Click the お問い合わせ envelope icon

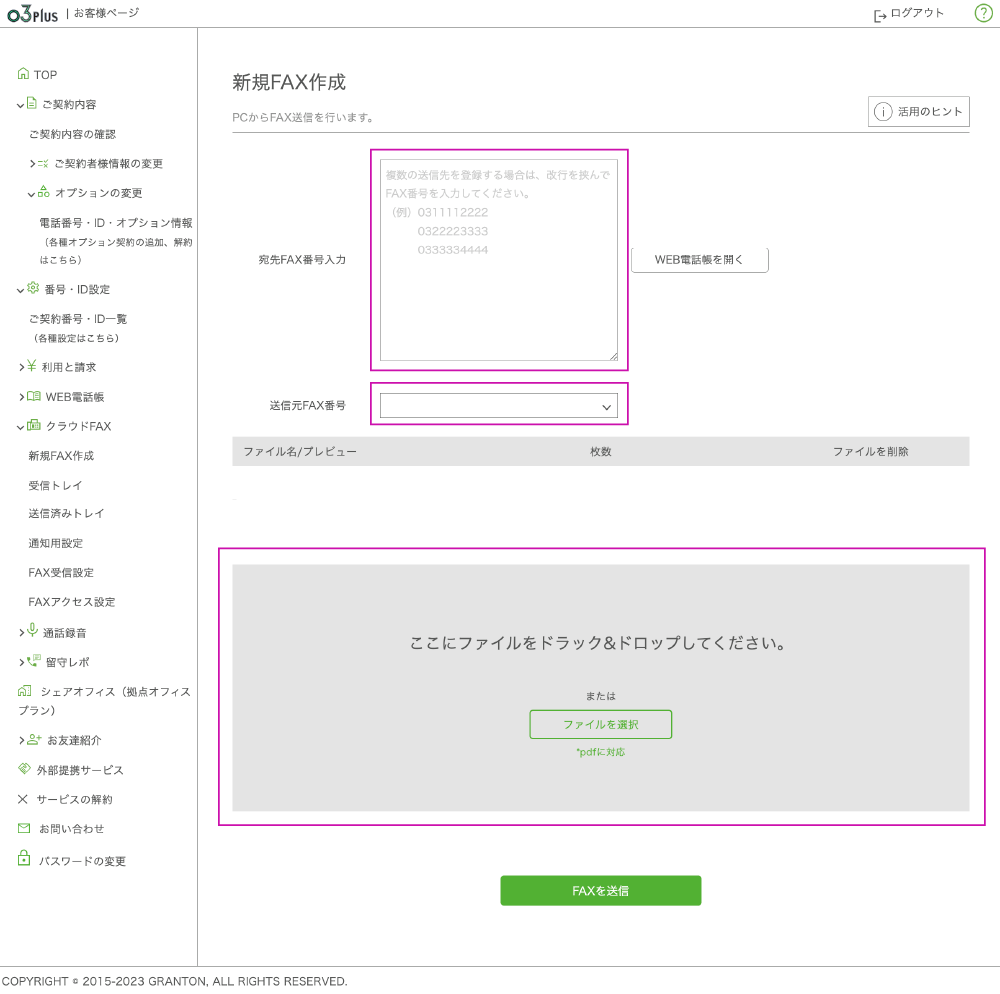pyautogui.click(x=24, y=828)
